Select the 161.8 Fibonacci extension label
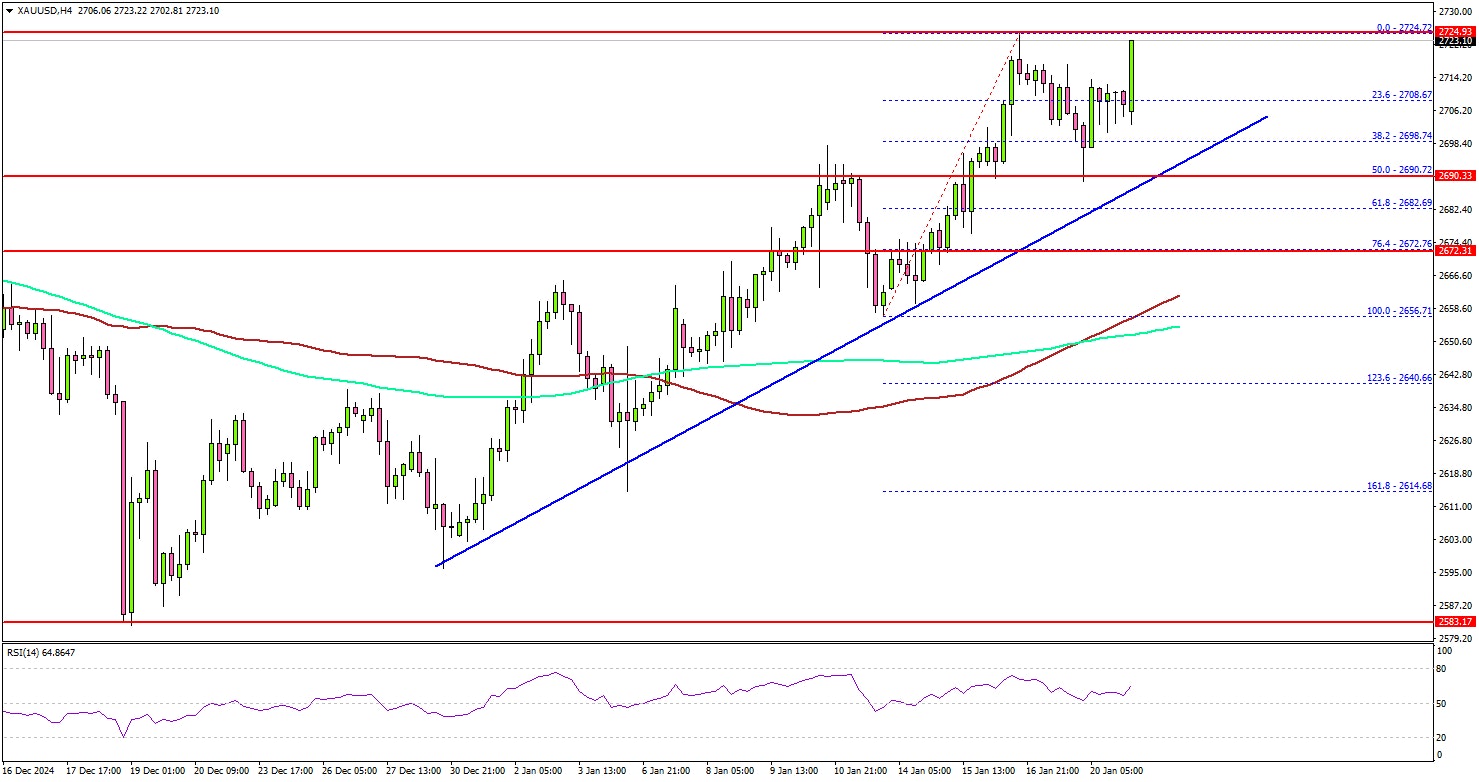 click(x=1399, y=486)
